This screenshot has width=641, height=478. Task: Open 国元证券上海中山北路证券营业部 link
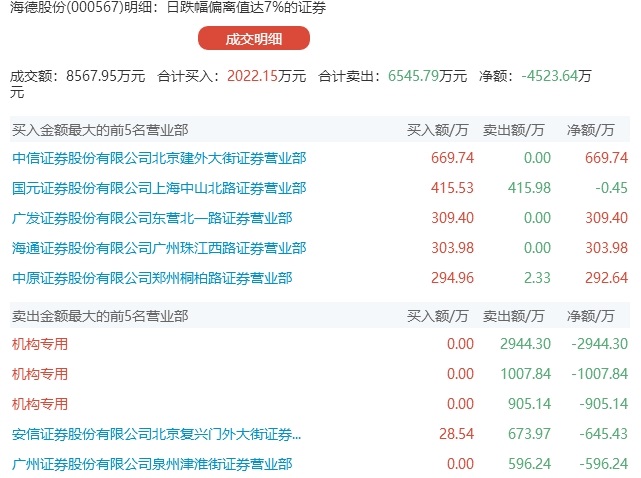click(x=159, y=188)
